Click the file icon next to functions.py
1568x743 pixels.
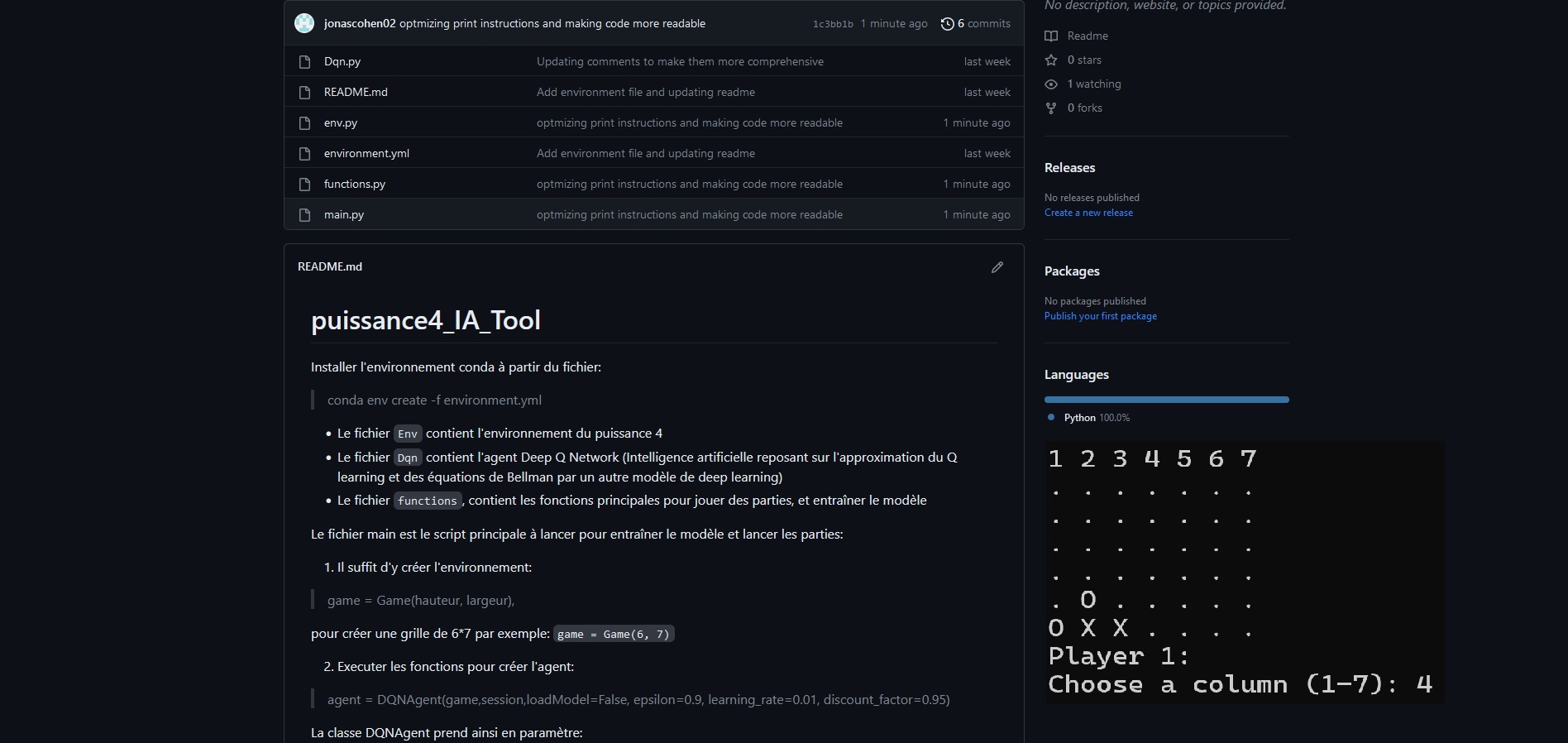tap(304, 185)
